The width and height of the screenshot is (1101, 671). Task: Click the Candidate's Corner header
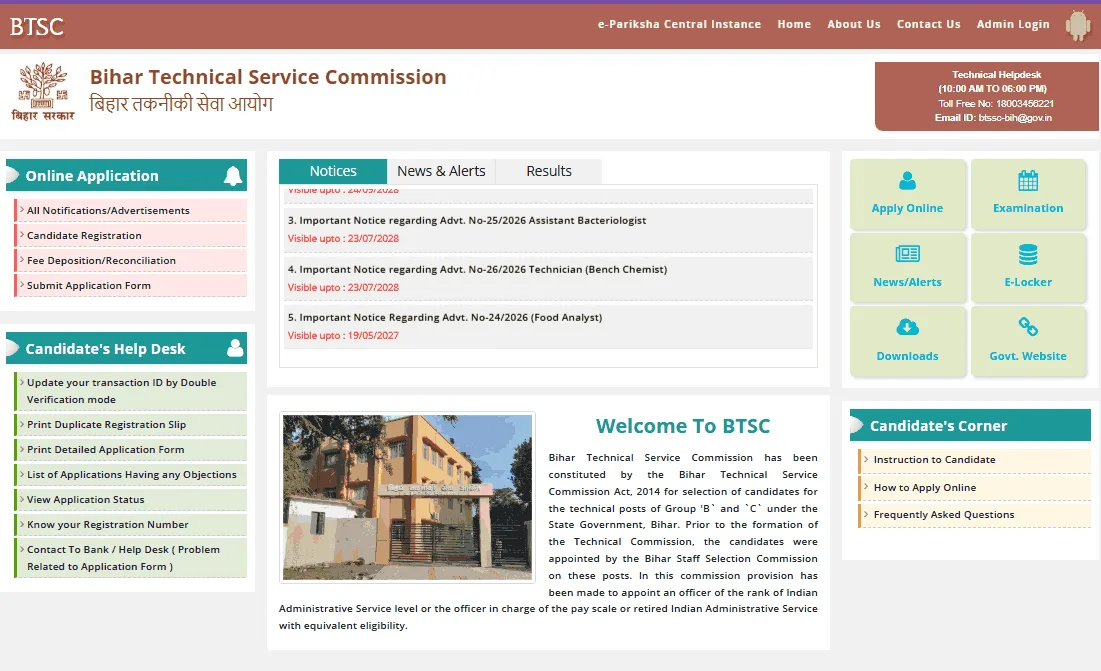point(970,425)
